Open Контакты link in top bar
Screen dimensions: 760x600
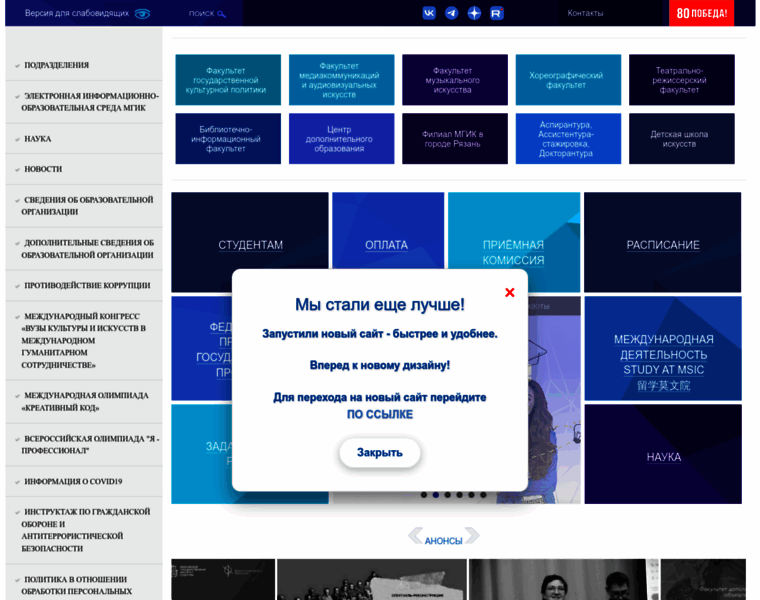[x=585, y=13]
